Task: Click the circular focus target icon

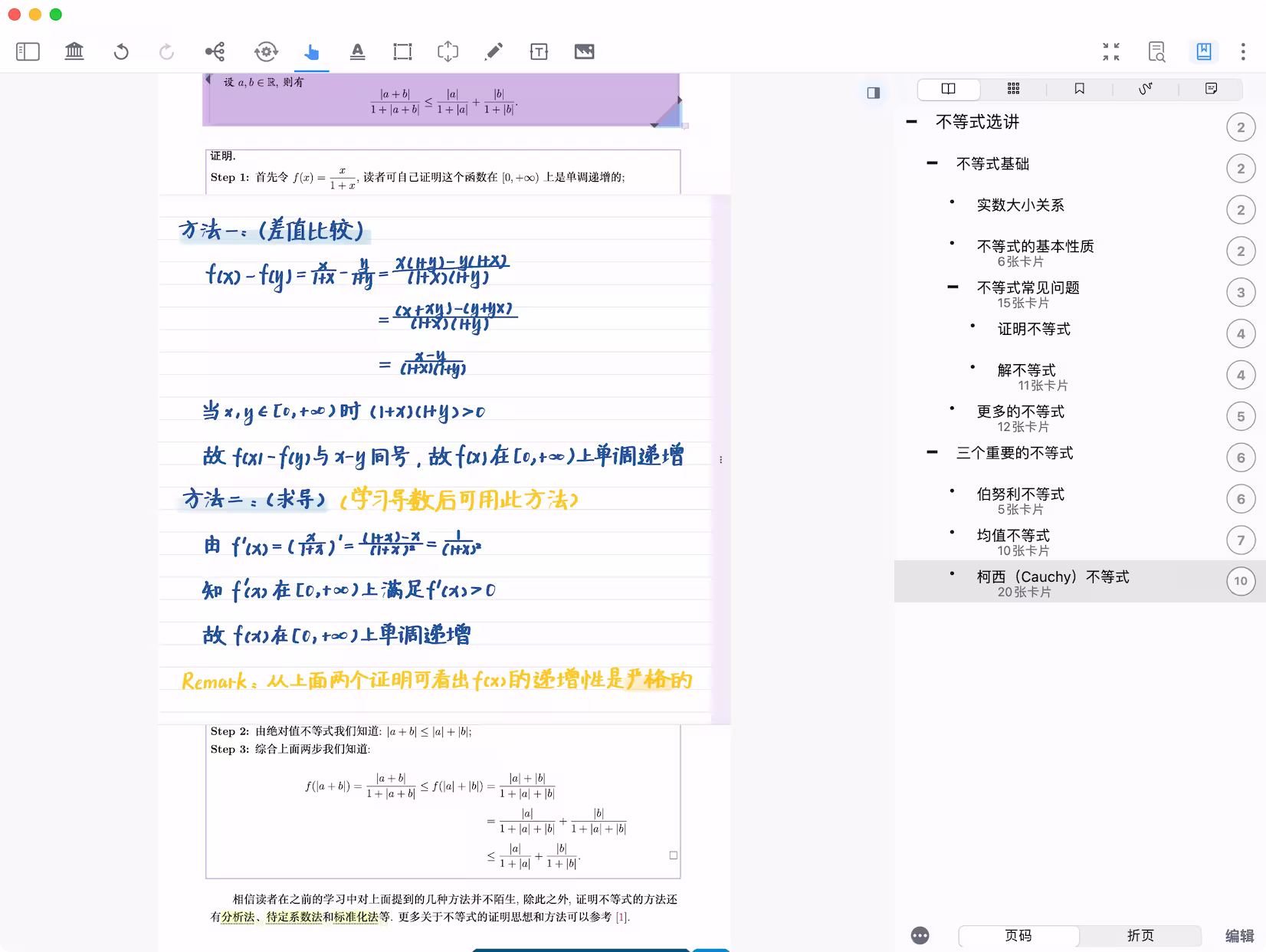Action: tap(266, 51)
